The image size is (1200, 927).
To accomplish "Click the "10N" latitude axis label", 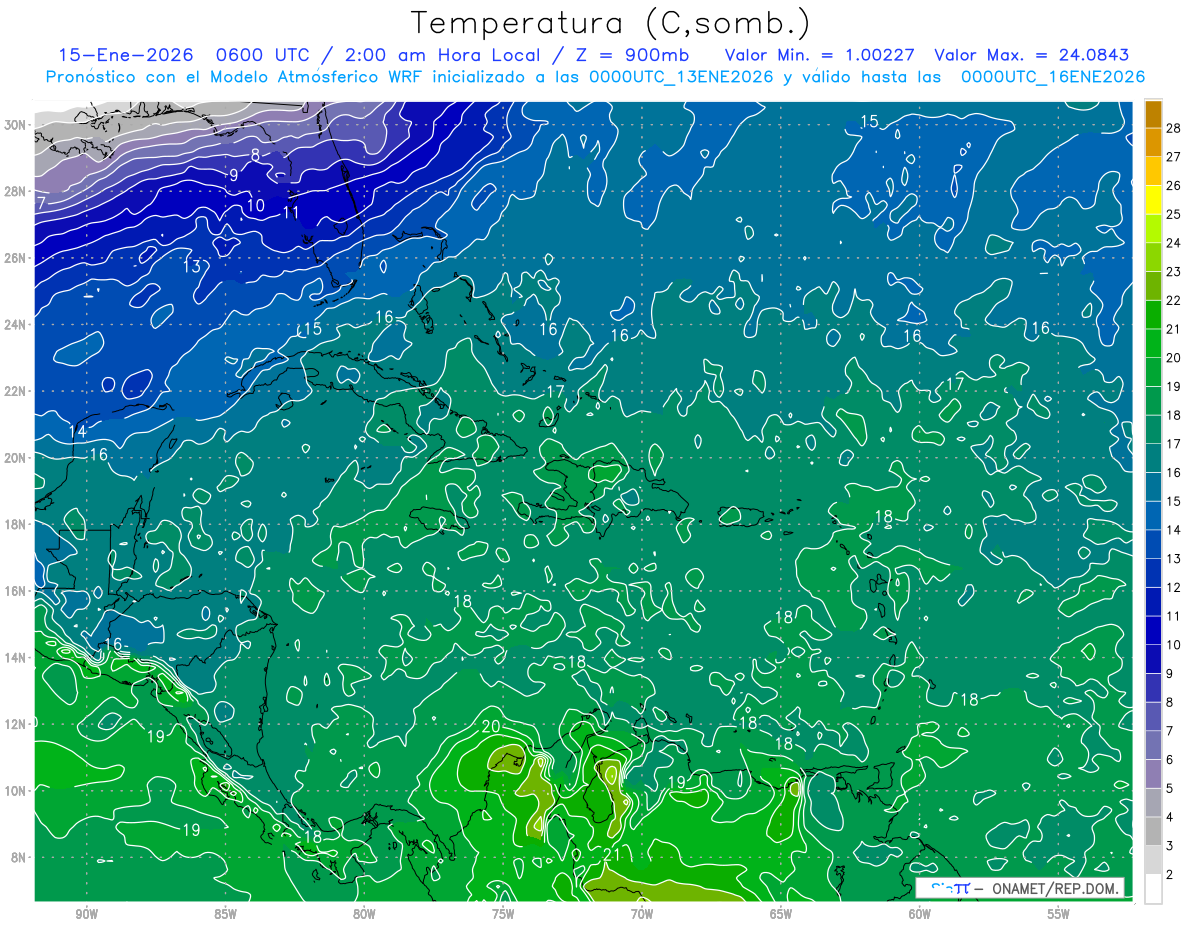I will (x=17, y=790).
